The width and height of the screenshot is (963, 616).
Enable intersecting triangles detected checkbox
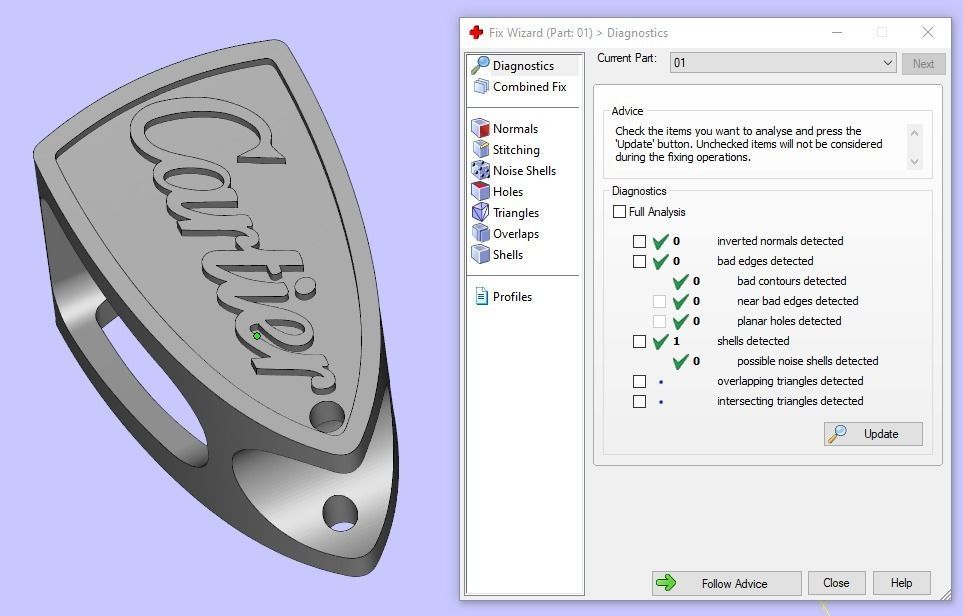click(639, 402)
